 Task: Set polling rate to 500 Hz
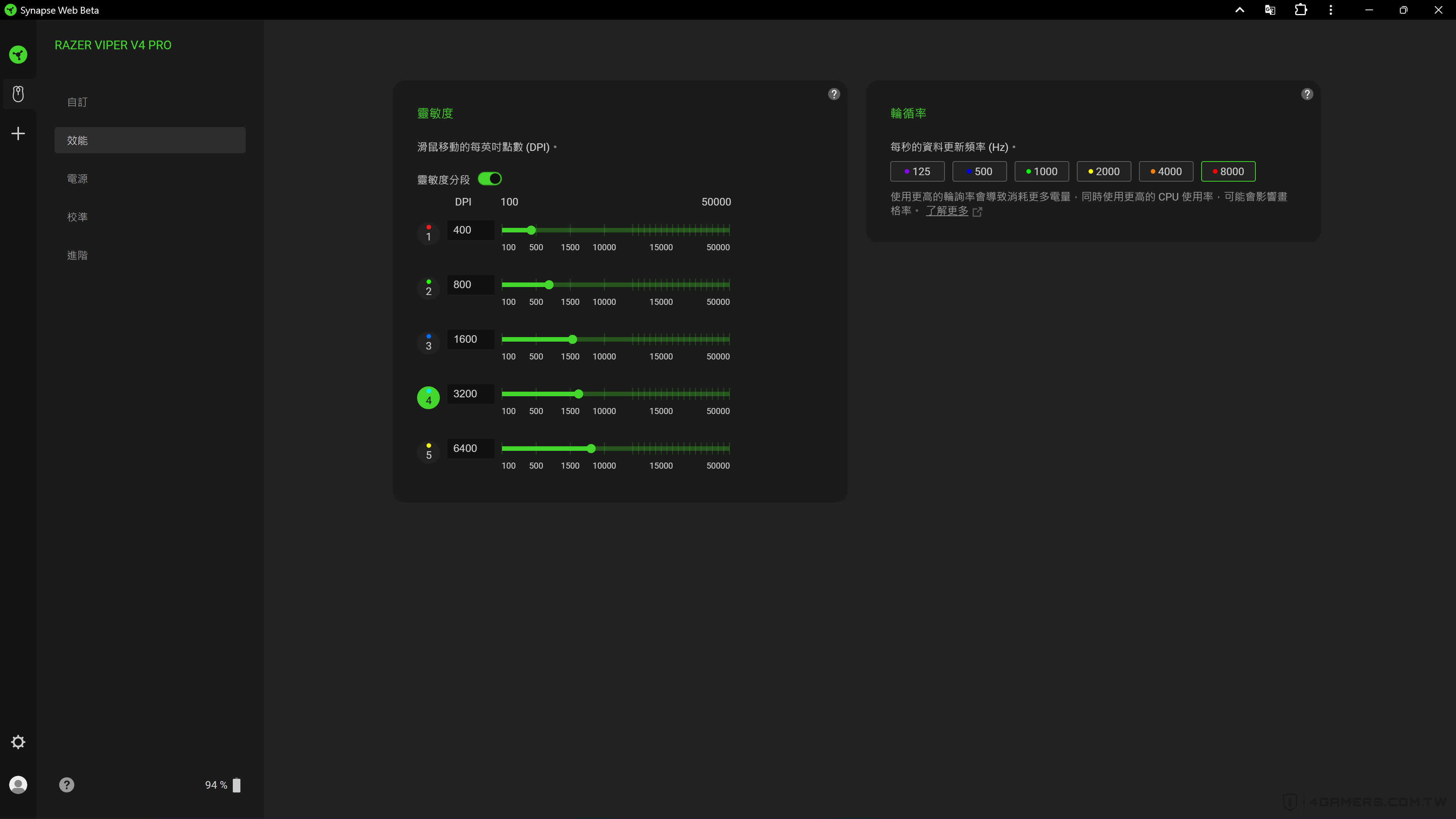pyautogui.click(x=979, y=171)
